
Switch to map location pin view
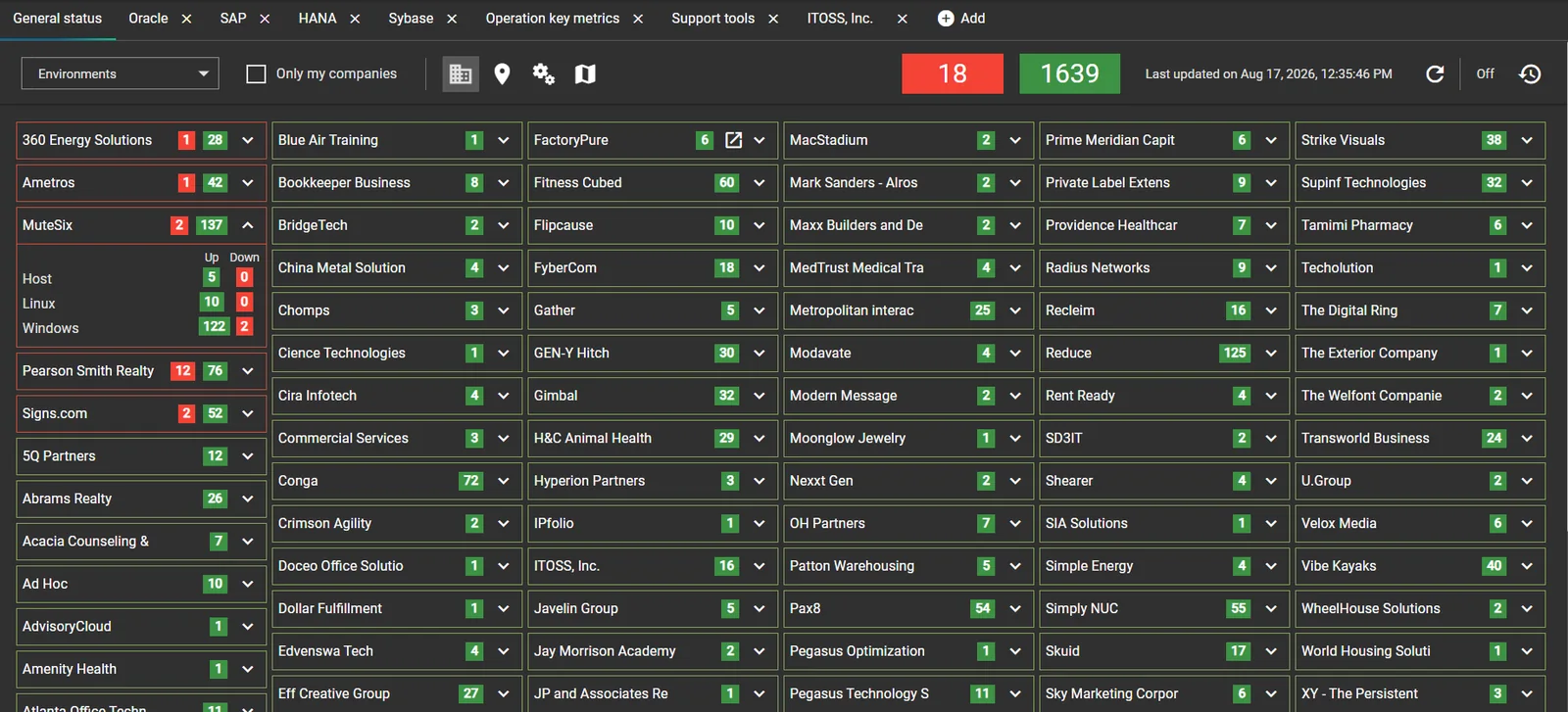tap(502, 73)
